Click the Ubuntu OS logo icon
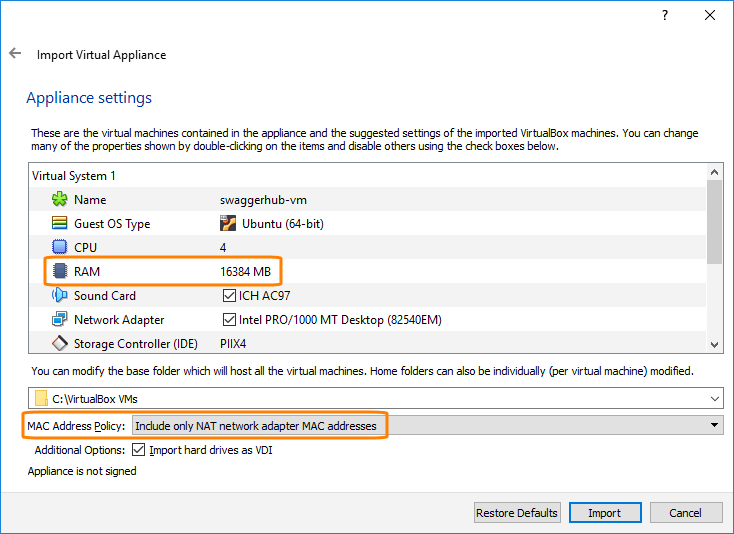 coord(228,223)
